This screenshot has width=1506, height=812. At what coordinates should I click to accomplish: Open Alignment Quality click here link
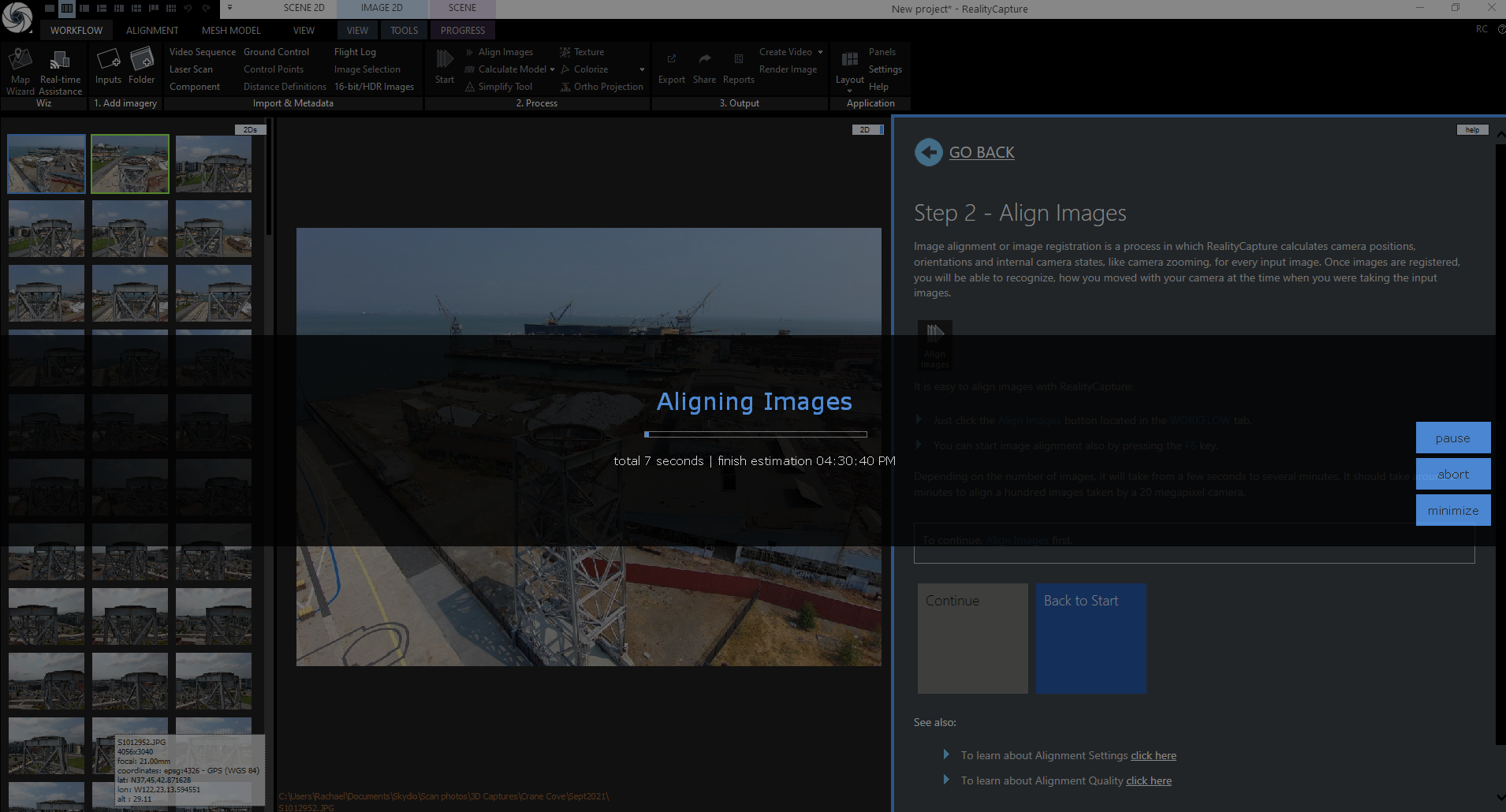(1149, 780)
